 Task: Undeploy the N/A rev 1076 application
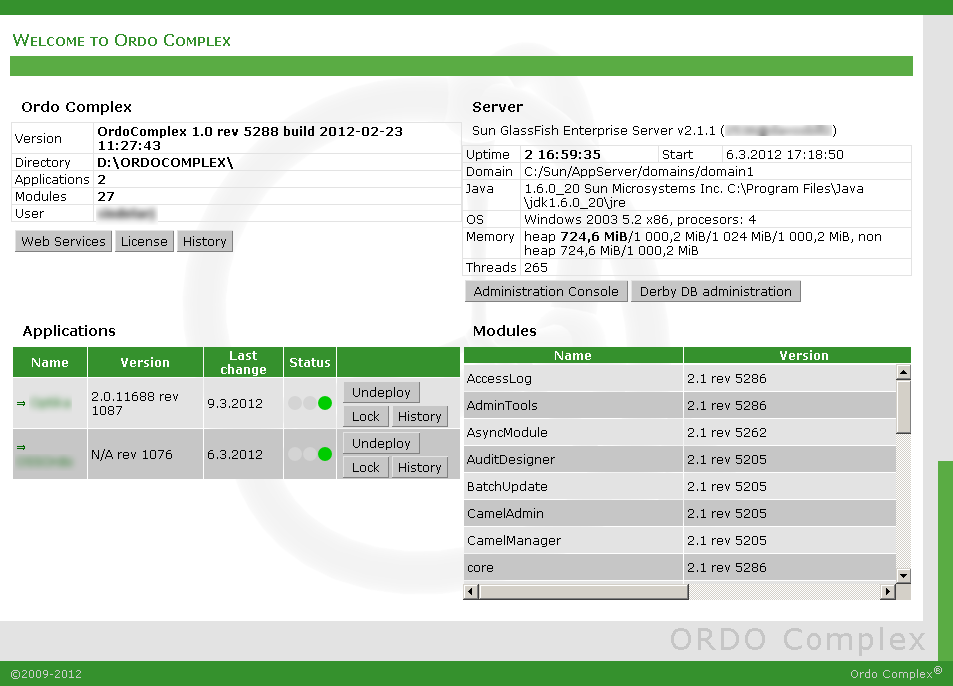point(381,444)
